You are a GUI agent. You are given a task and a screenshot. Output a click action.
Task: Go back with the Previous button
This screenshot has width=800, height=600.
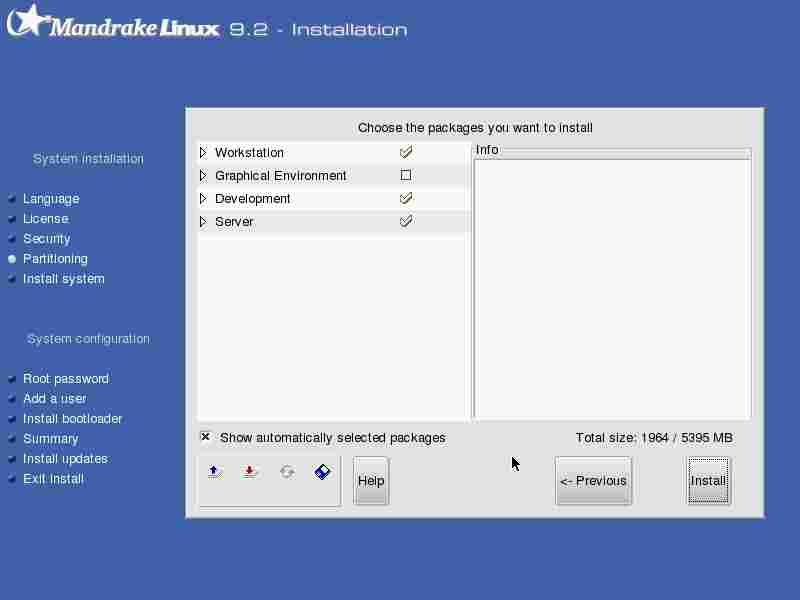click(x=593, y=481)
